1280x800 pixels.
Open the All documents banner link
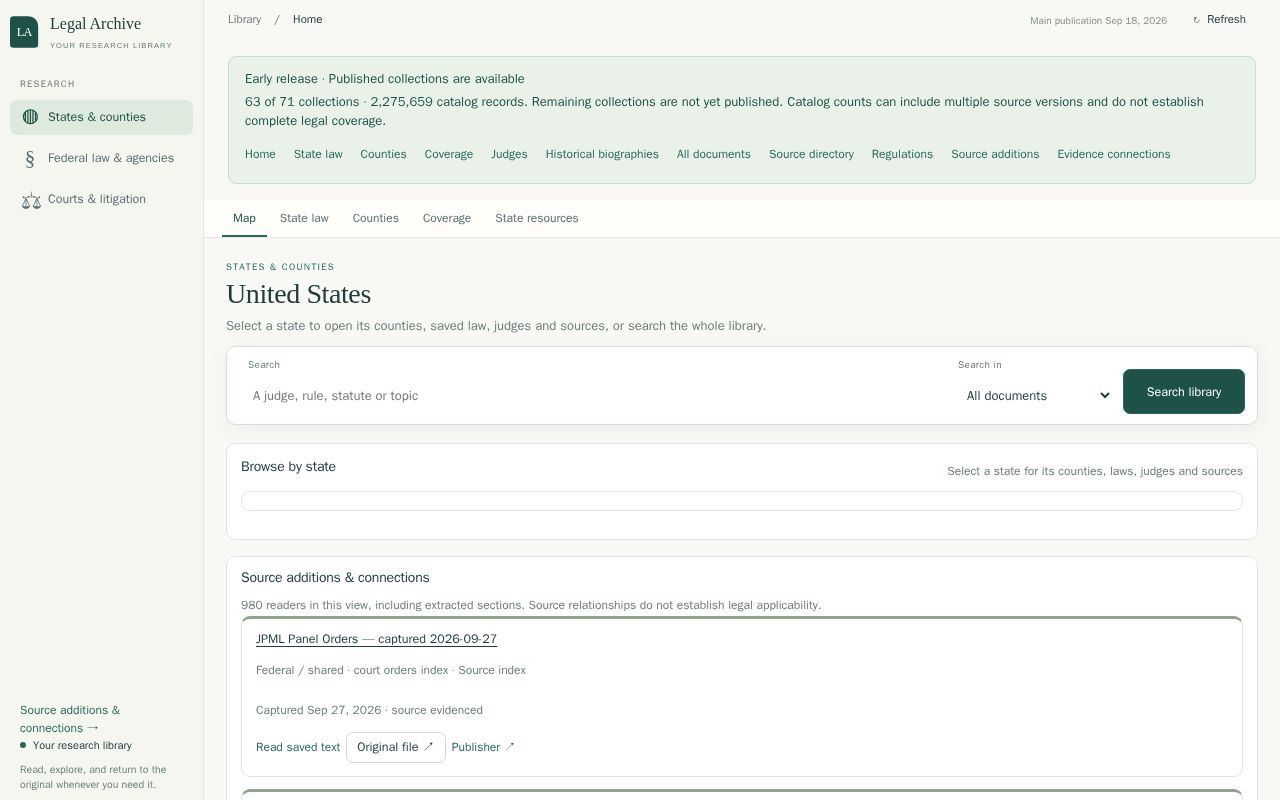coord(714,154)
